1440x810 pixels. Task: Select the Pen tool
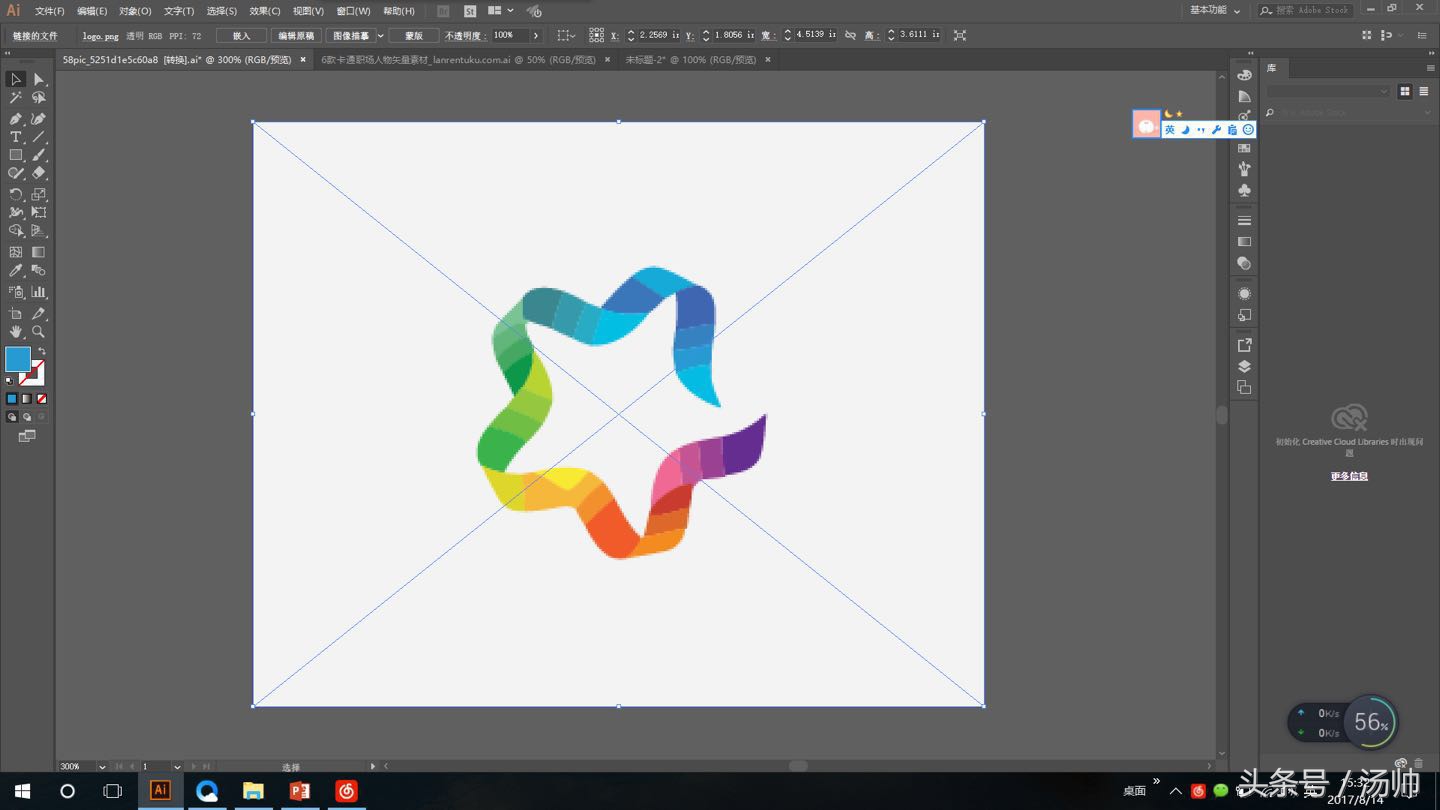coord(16,118)
